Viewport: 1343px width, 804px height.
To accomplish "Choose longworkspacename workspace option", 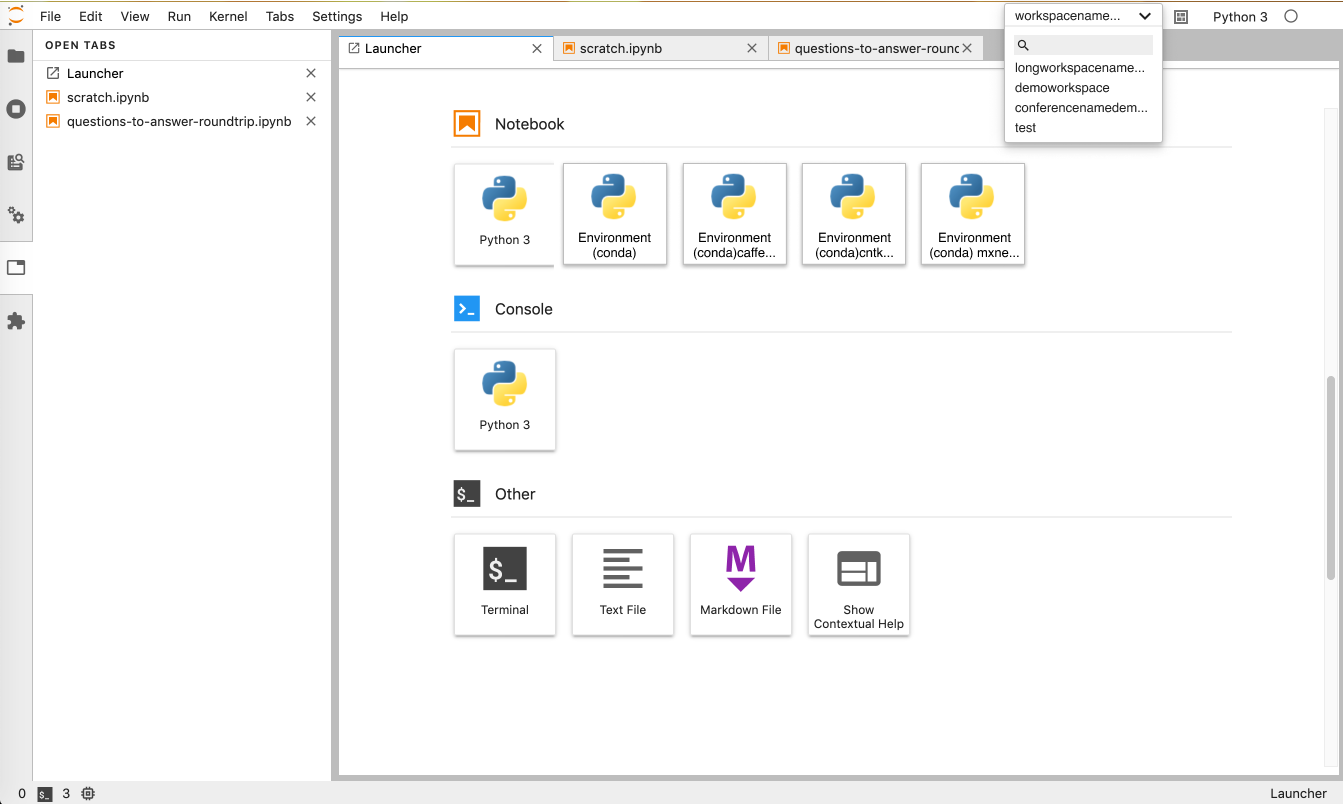I will pyautogui.click(x=1080, y=68).
